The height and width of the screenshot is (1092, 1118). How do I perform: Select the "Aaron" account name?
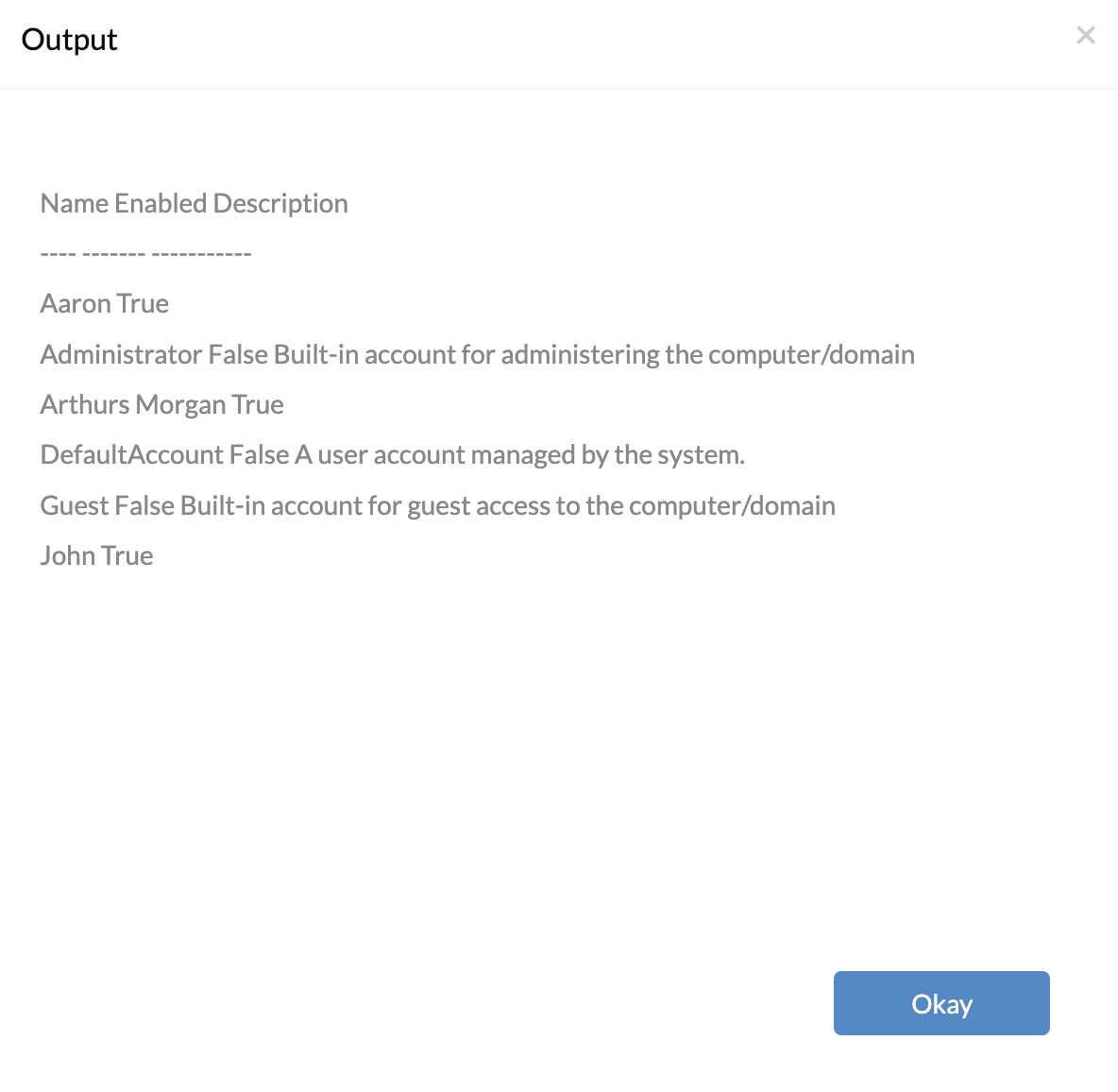[x=76, y=304]
